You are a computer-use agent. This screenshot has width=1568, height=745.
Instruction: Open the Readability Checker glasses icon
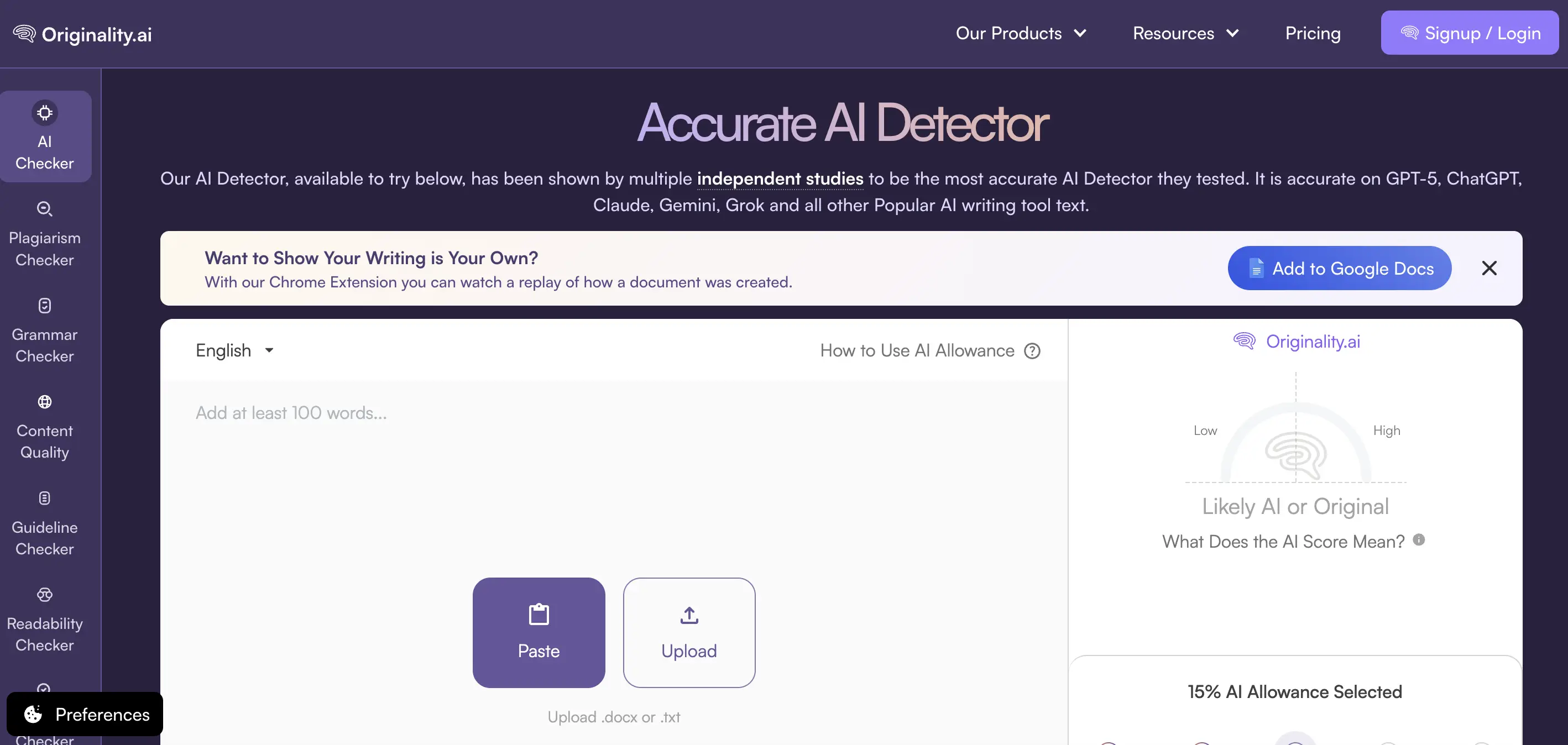[44, 594]
